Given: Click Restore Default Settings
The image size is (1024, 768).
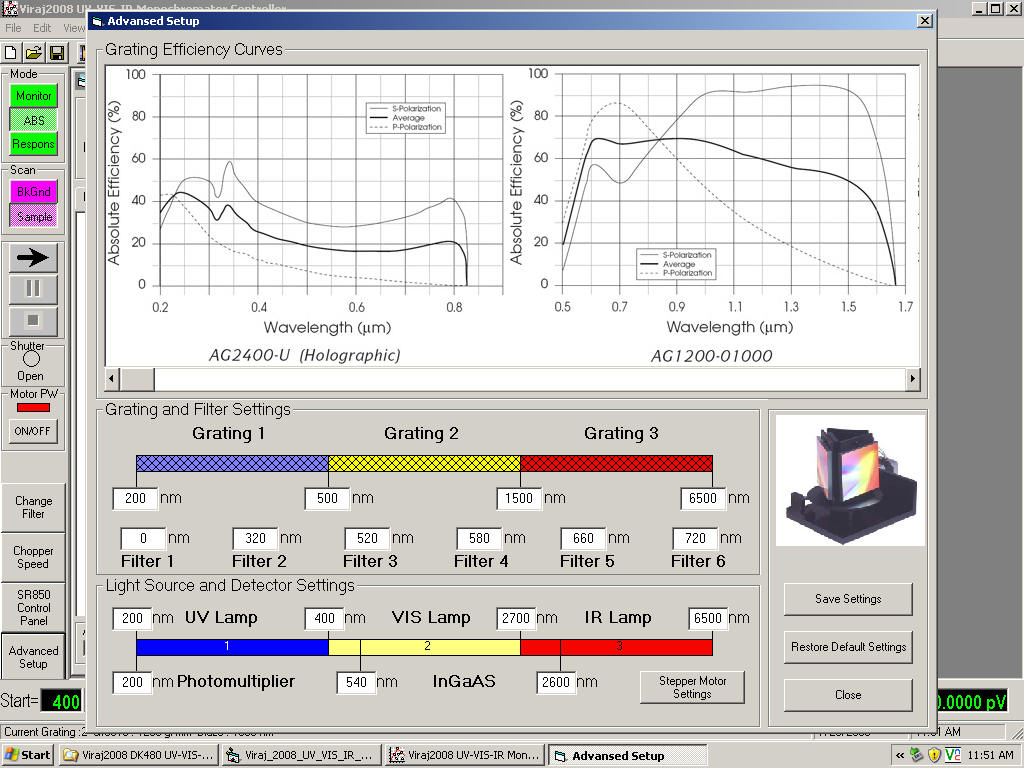Looking at the screenshot, I should click(848, 647).
